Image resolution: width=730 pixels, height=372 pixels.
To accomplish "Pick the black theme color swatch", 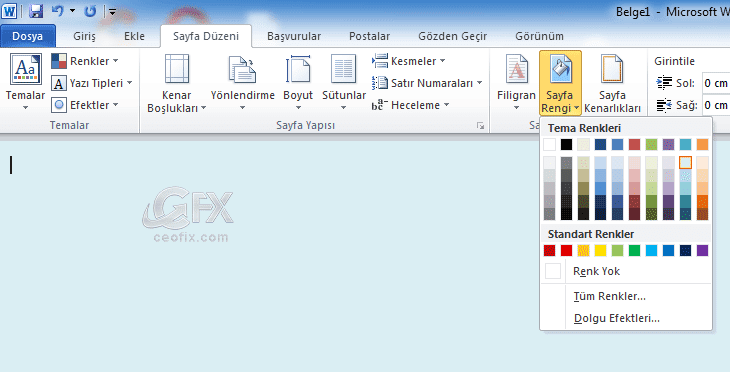I will 566,144.
